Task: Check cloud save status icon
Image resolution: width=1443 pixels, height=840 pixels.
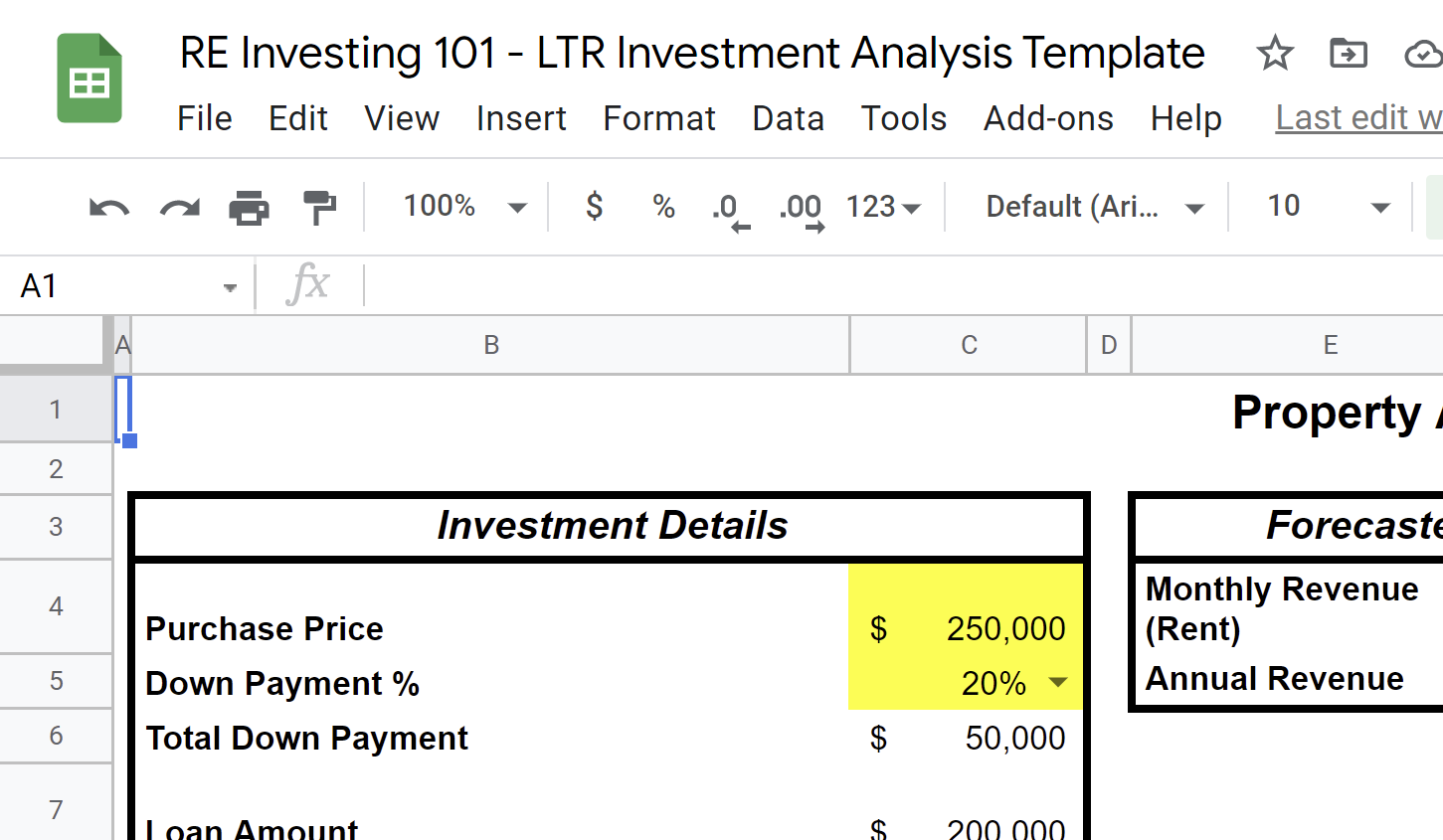Action: click(1424, 53)
